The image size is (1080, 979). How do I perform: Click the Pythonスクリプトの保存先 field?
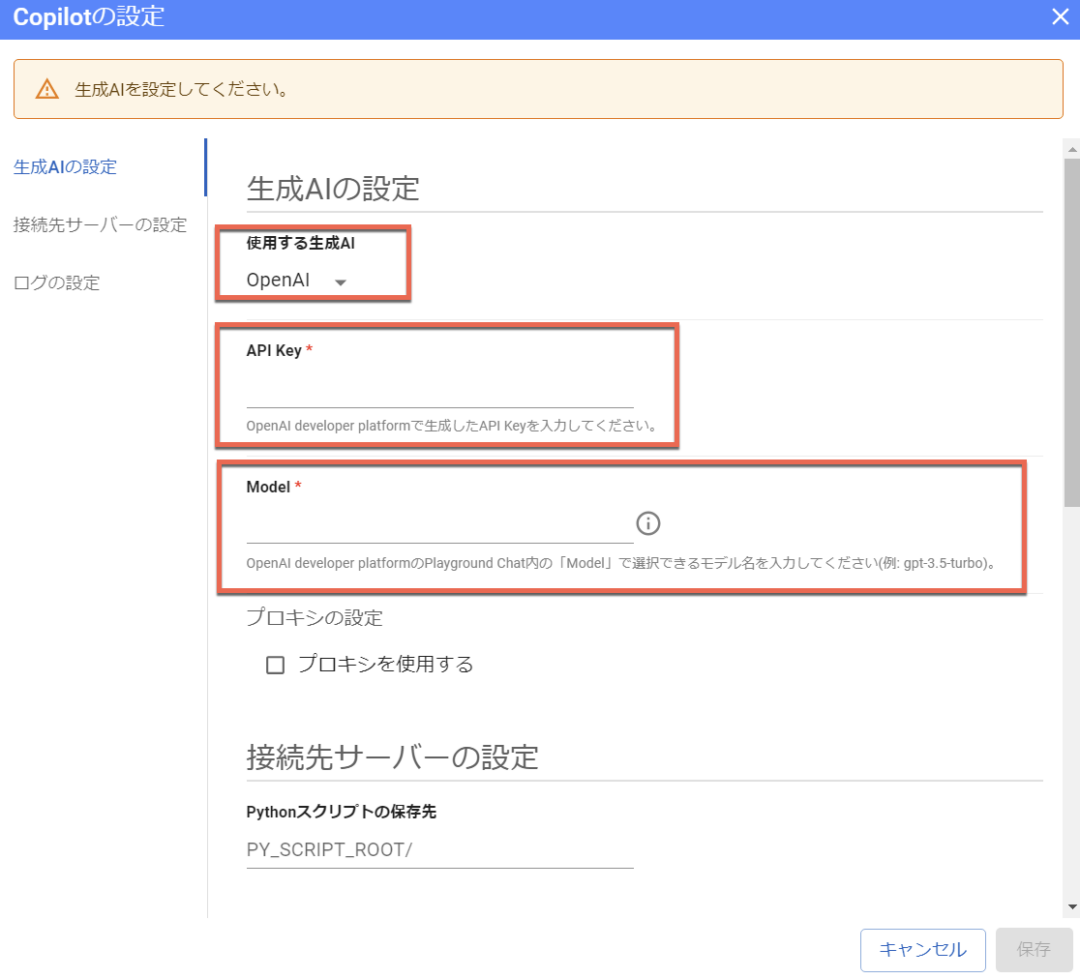[x=440, y=850]
